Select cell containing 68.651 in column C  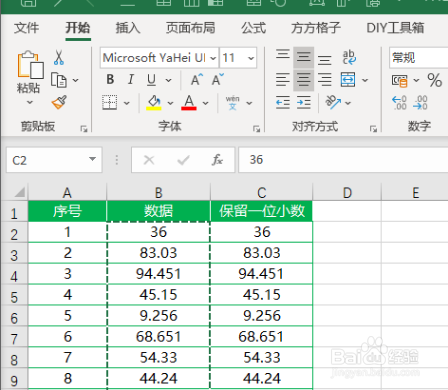262,337
